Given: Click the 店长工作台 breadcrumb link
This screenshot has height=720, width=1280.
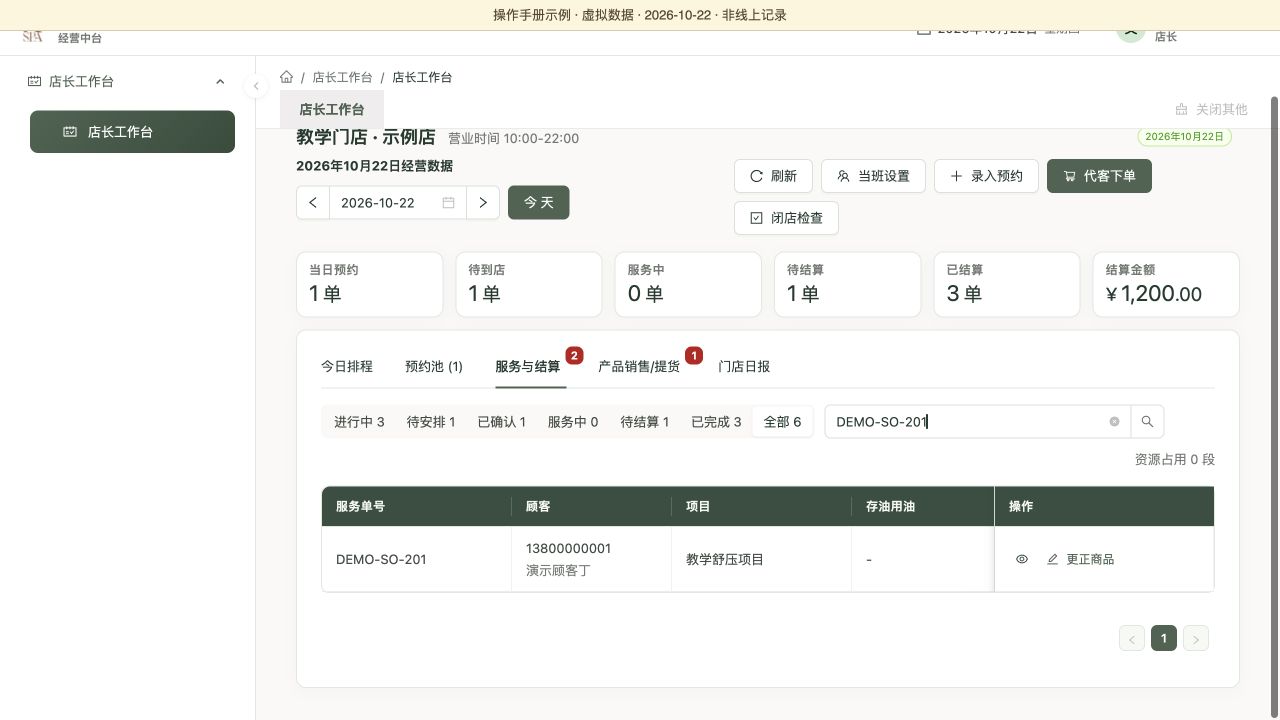Looking at the screenshot, I should 342,77.
